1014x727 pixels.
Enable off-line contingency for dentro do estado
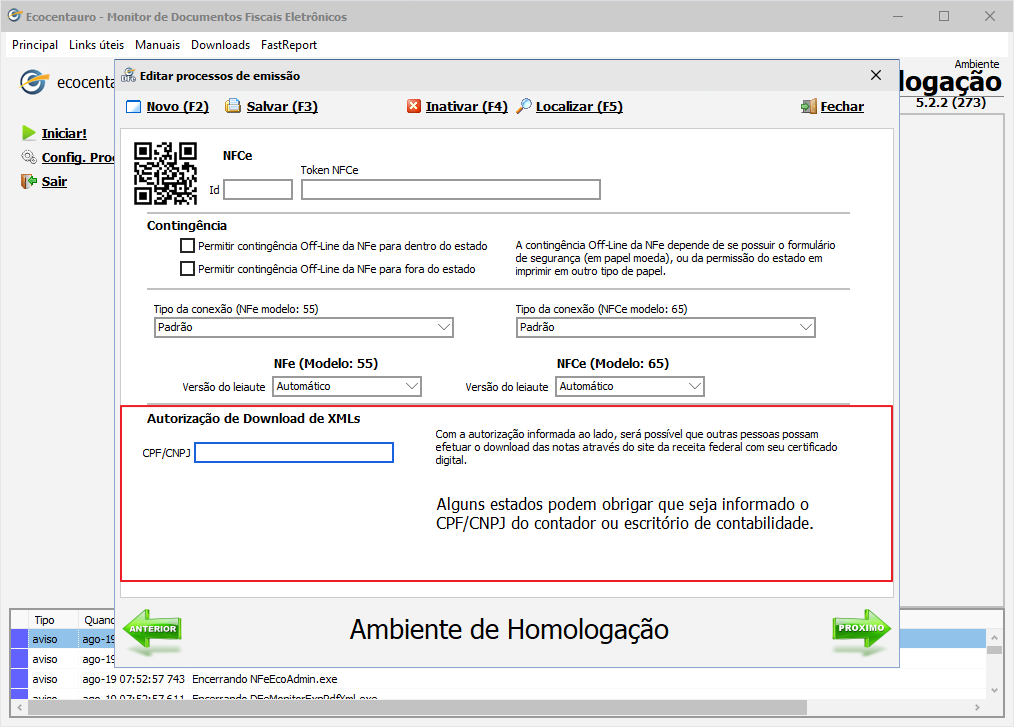coord(187,246)
